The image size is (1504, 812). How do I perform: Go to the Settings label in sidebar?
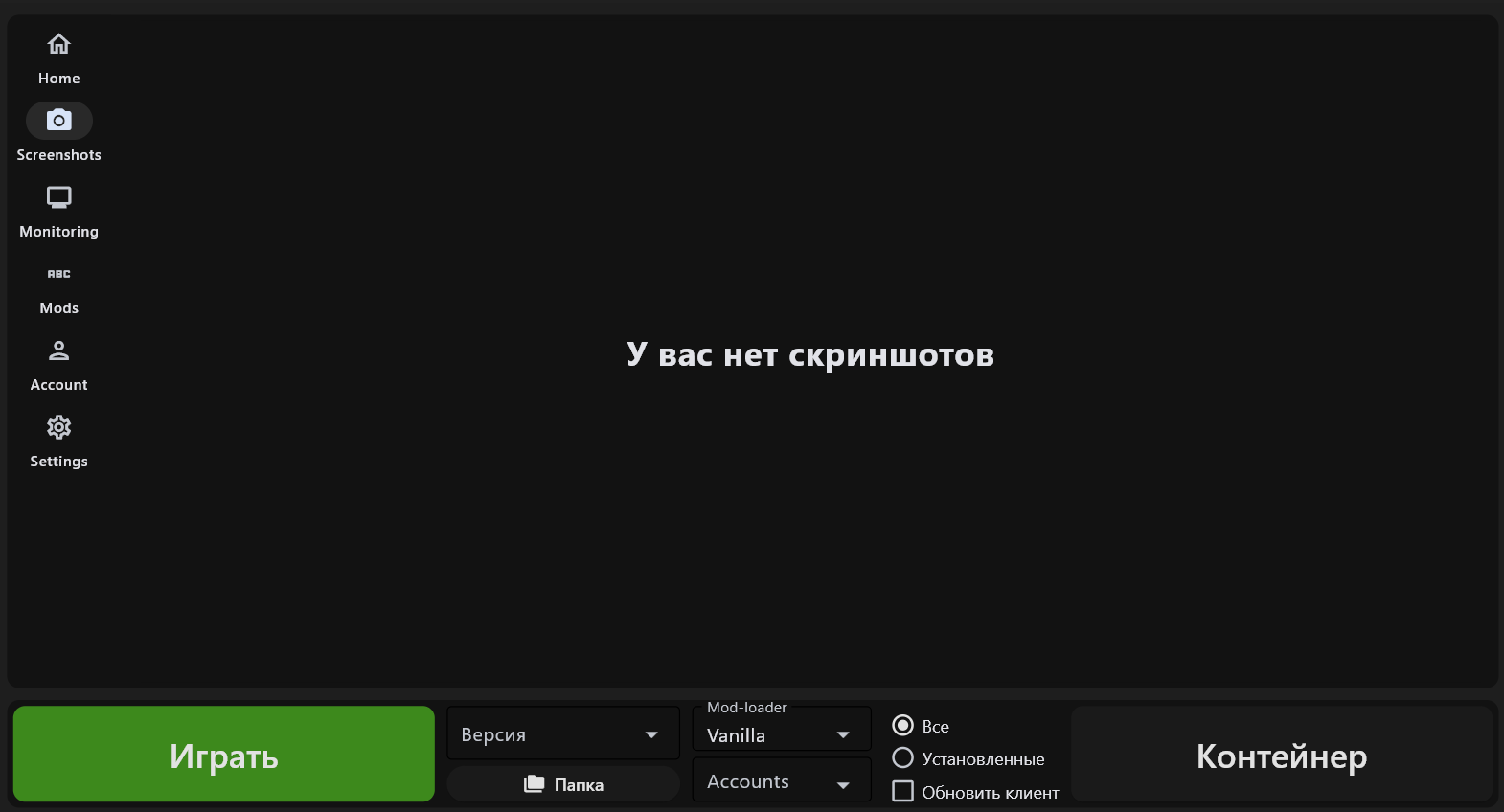tap(58, 462)
